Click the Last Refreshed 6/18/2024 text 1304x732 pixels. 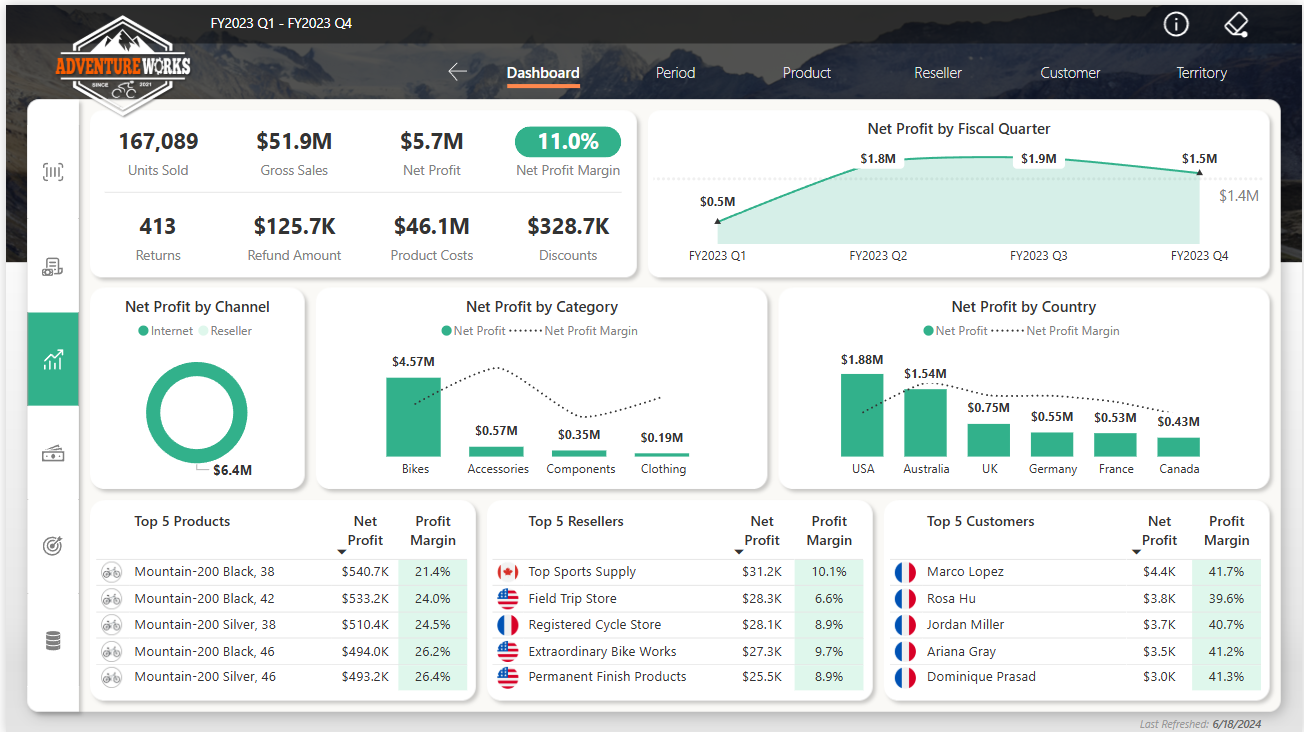tap(1200, 724)
